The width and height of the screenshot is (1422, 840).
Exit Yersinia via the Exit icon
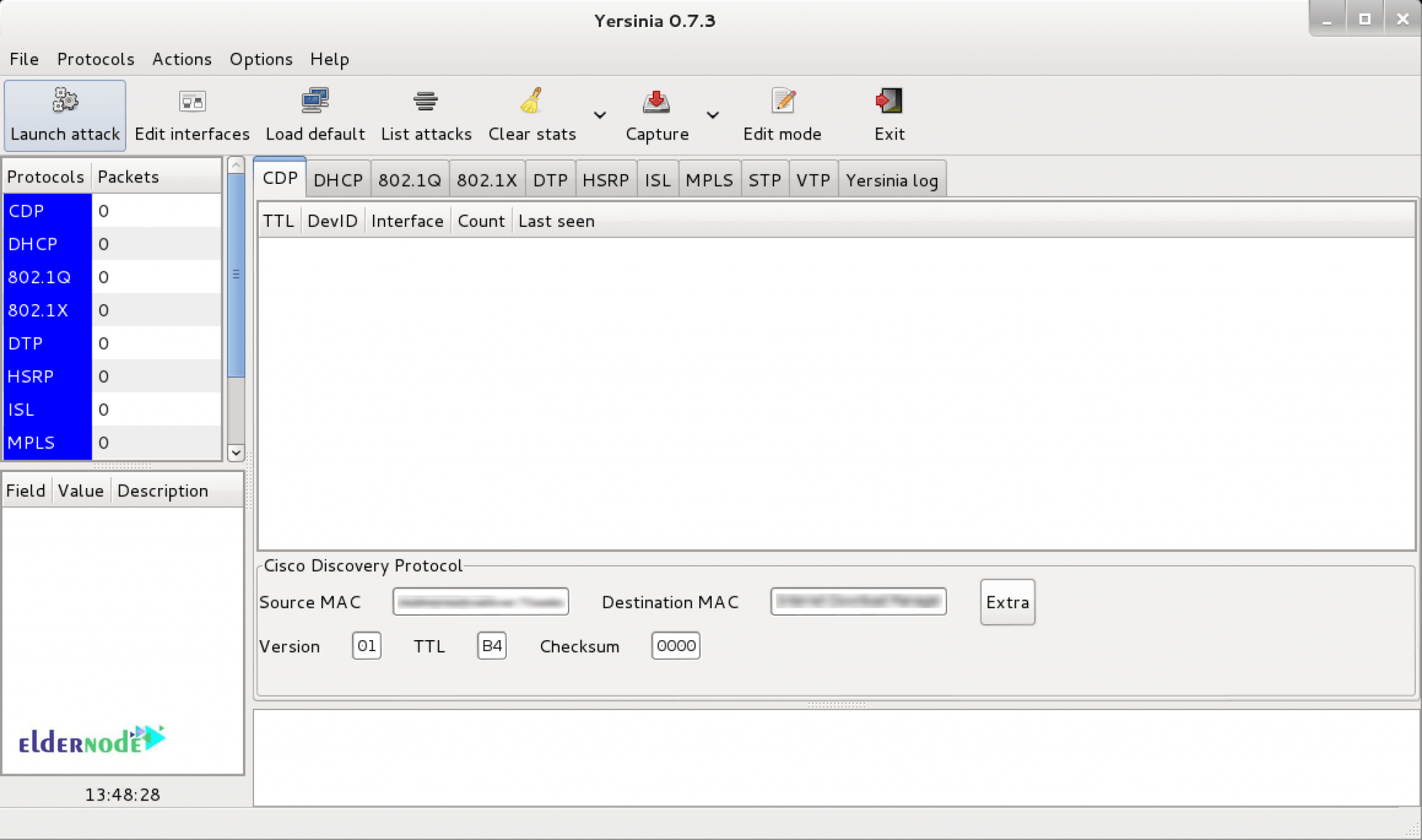tap(889, 104)
